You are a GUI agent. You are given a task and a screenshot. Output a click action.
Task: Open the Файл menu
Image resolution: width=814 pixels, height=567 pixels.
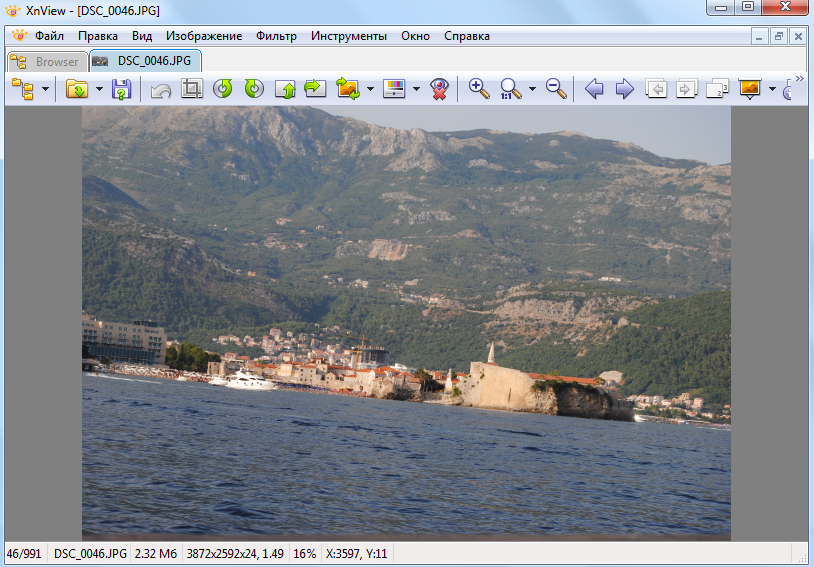click(x=49, y=36)
